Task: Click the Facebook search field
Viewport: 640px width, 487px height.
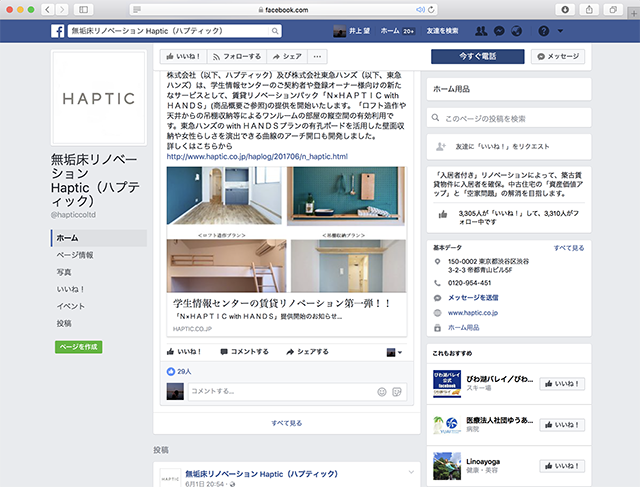Action: point(169,31)
